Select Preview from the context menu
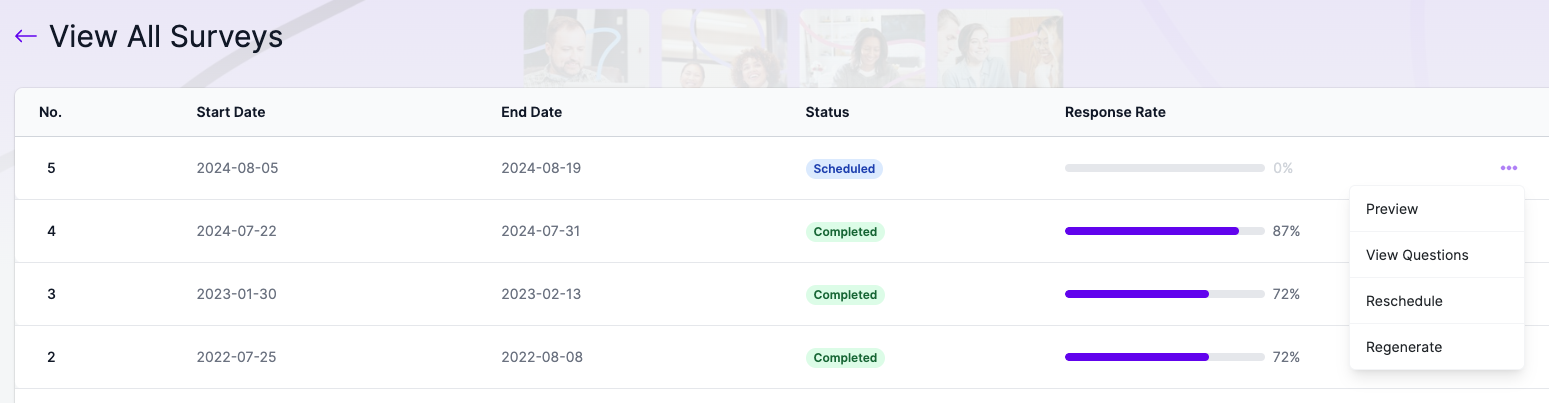1549x403 pixels. pyautogui.click(x=1391, y=209)
